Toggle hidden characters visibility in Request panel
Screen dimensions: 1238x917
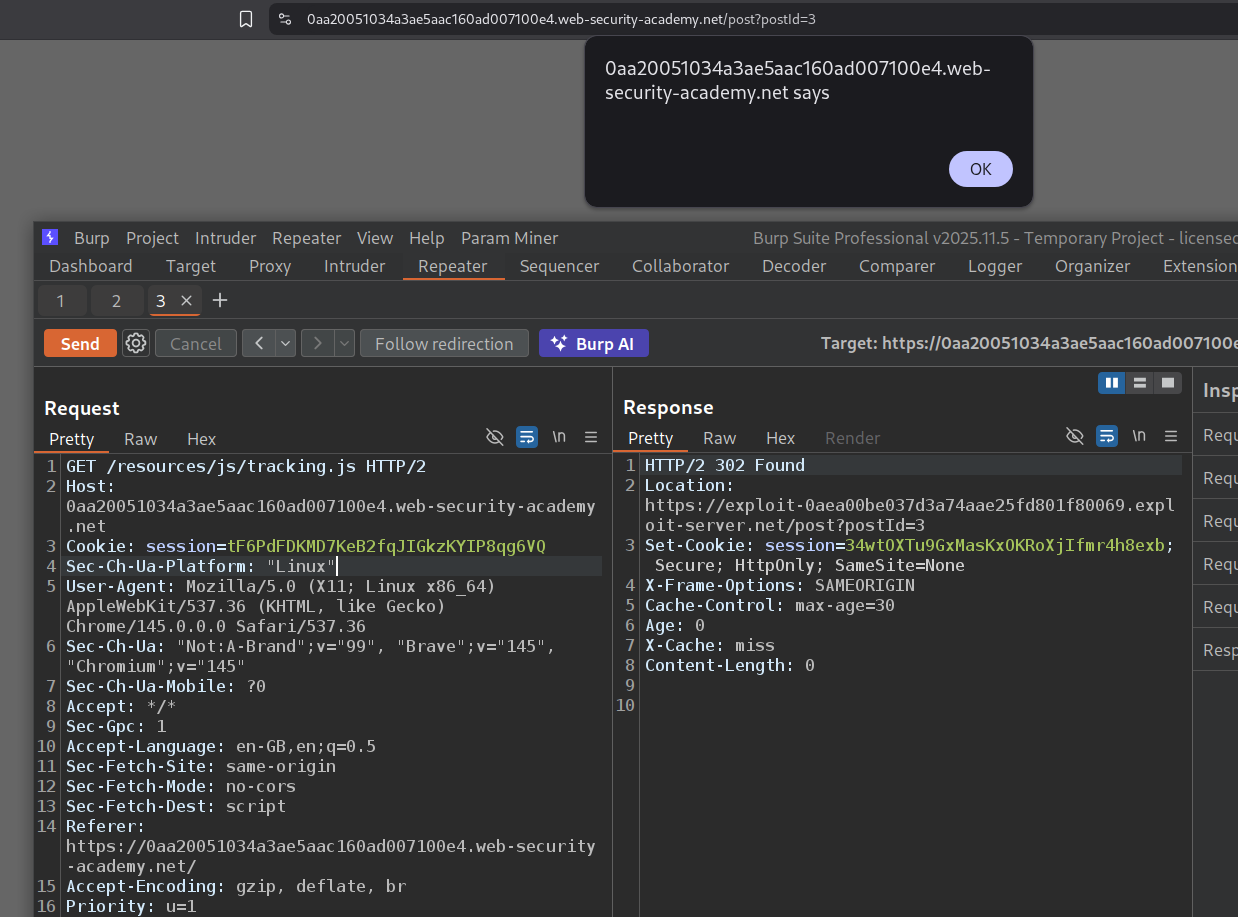[x=494, y=437]
